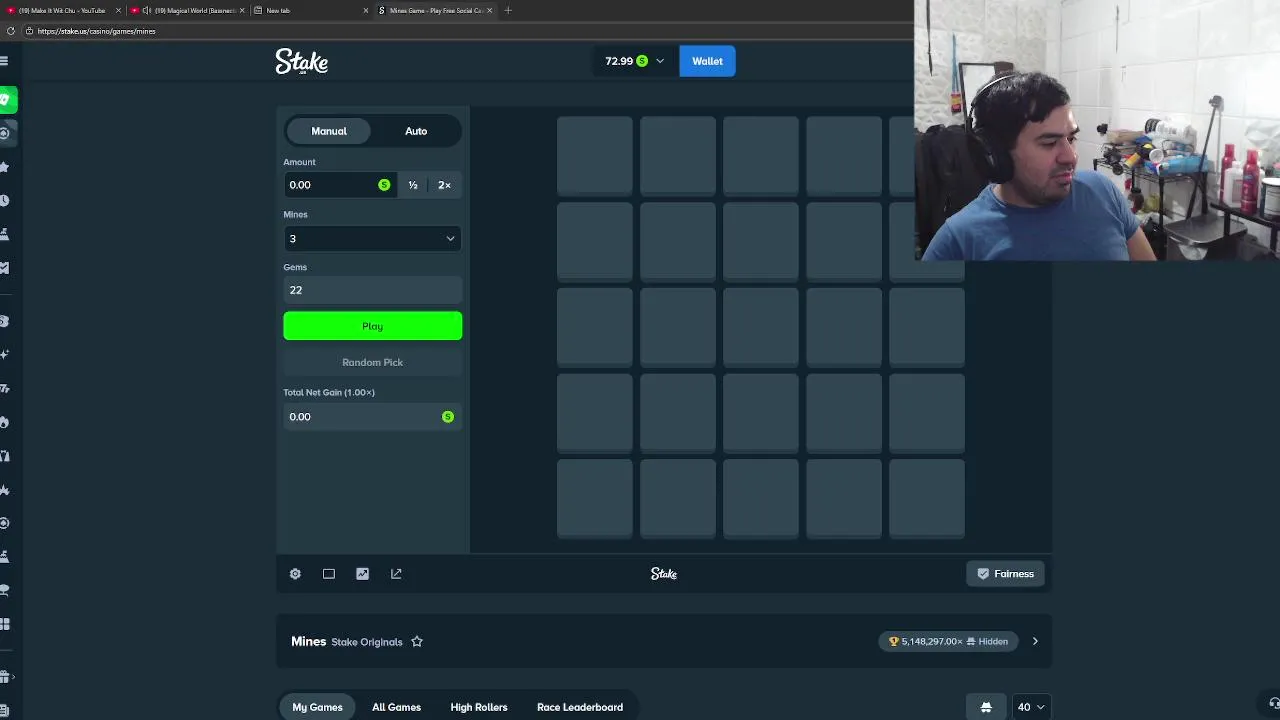Click the center tile of mines grid
Screen dimensions: 1280x720
761,326
